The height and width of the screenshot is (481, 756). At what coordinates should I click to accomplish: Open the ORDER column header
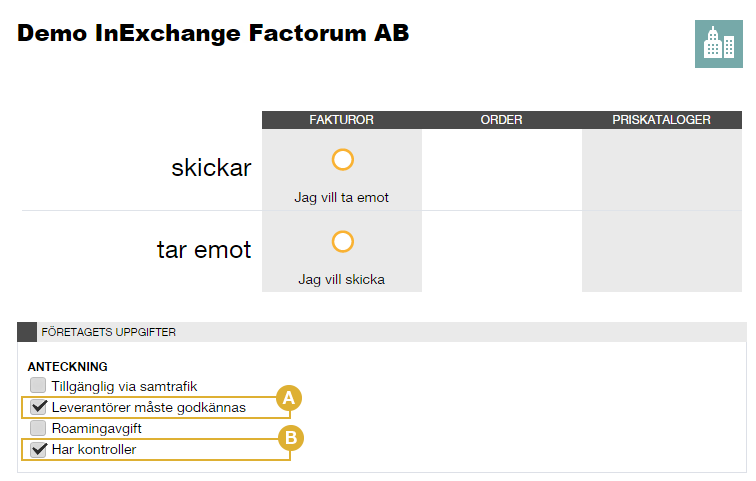[501, 120]
